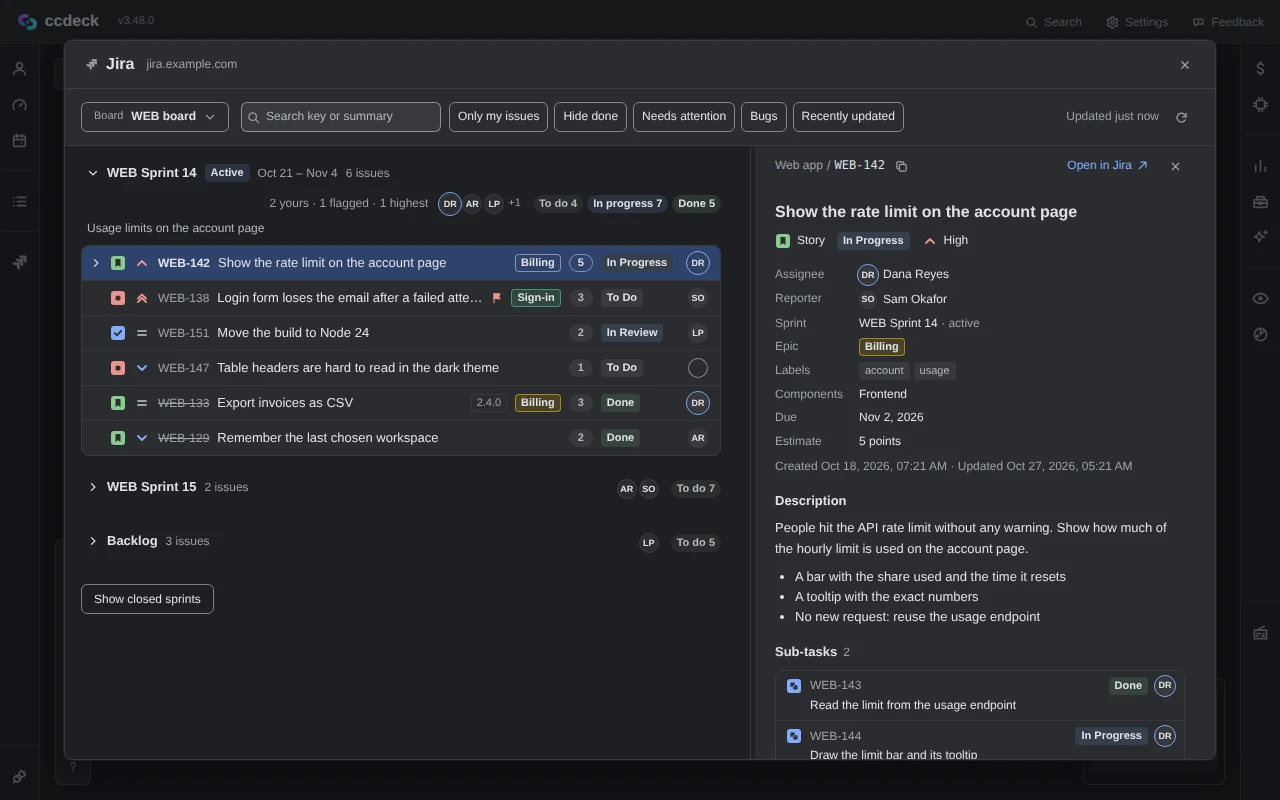The height and width of the screenshot is (800, 1280).
Task: Open Feedback in the top bar
Action: [x=1228, y=22]
